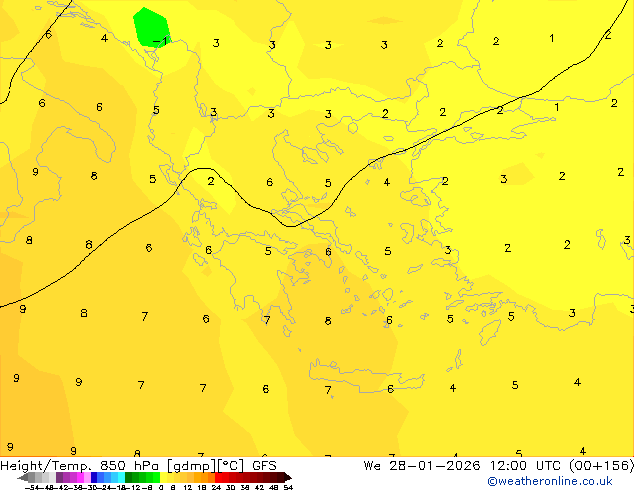Screen dimensions: 634x490
Task: Pick the darkest green legend swatch
Action: (129, 477)
